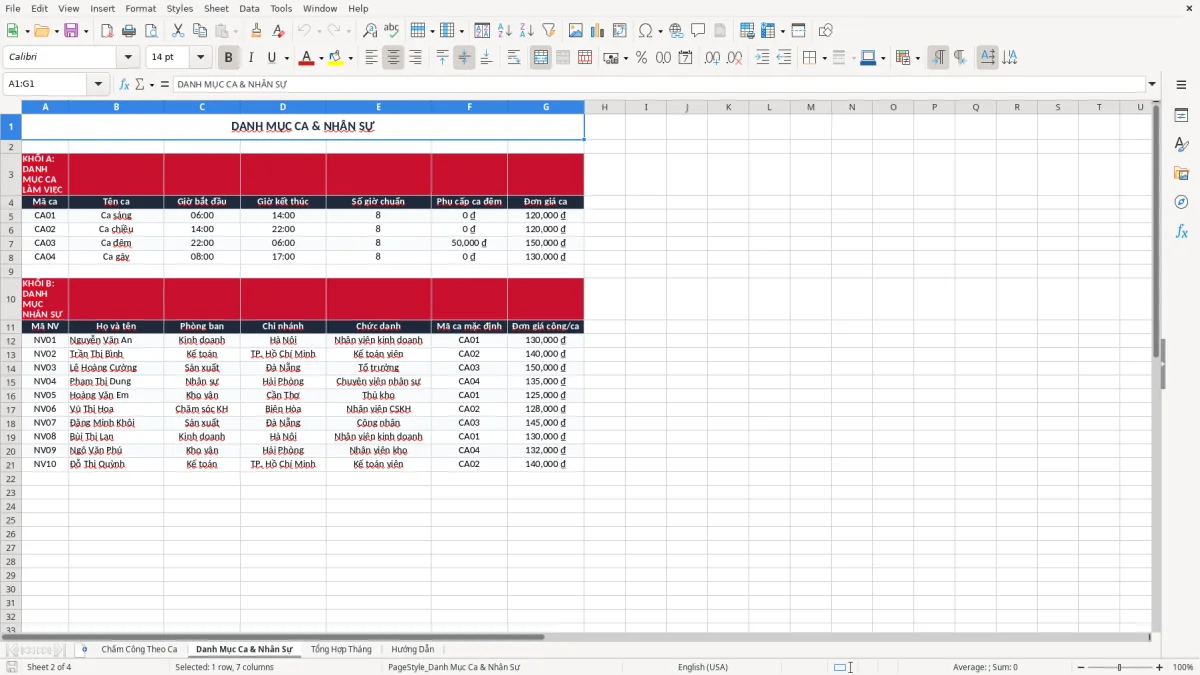This screenshot has width=1200, height=675.
Task: Toggle Underline formatting
Action: (271, 58)
